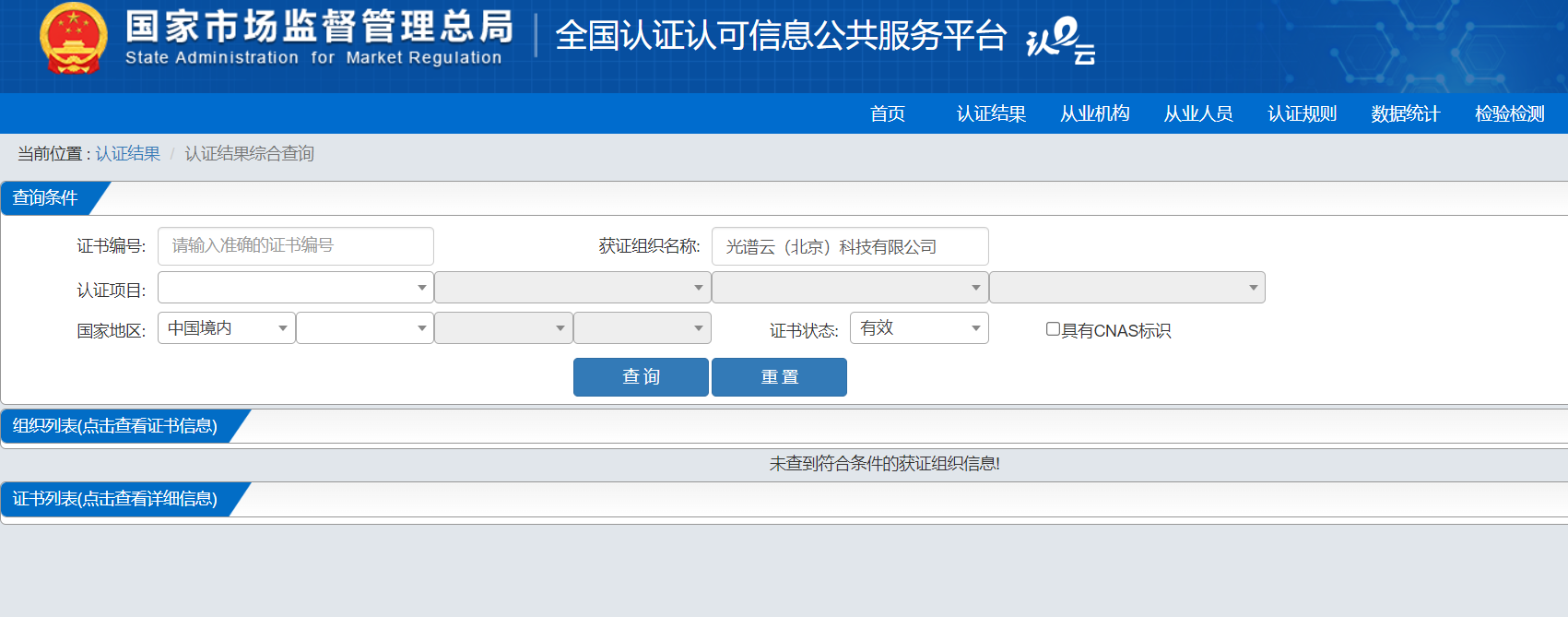The image size is (1568, 617).
Task: Select the 组织列表 panel header tab
Action: (115, 426)
